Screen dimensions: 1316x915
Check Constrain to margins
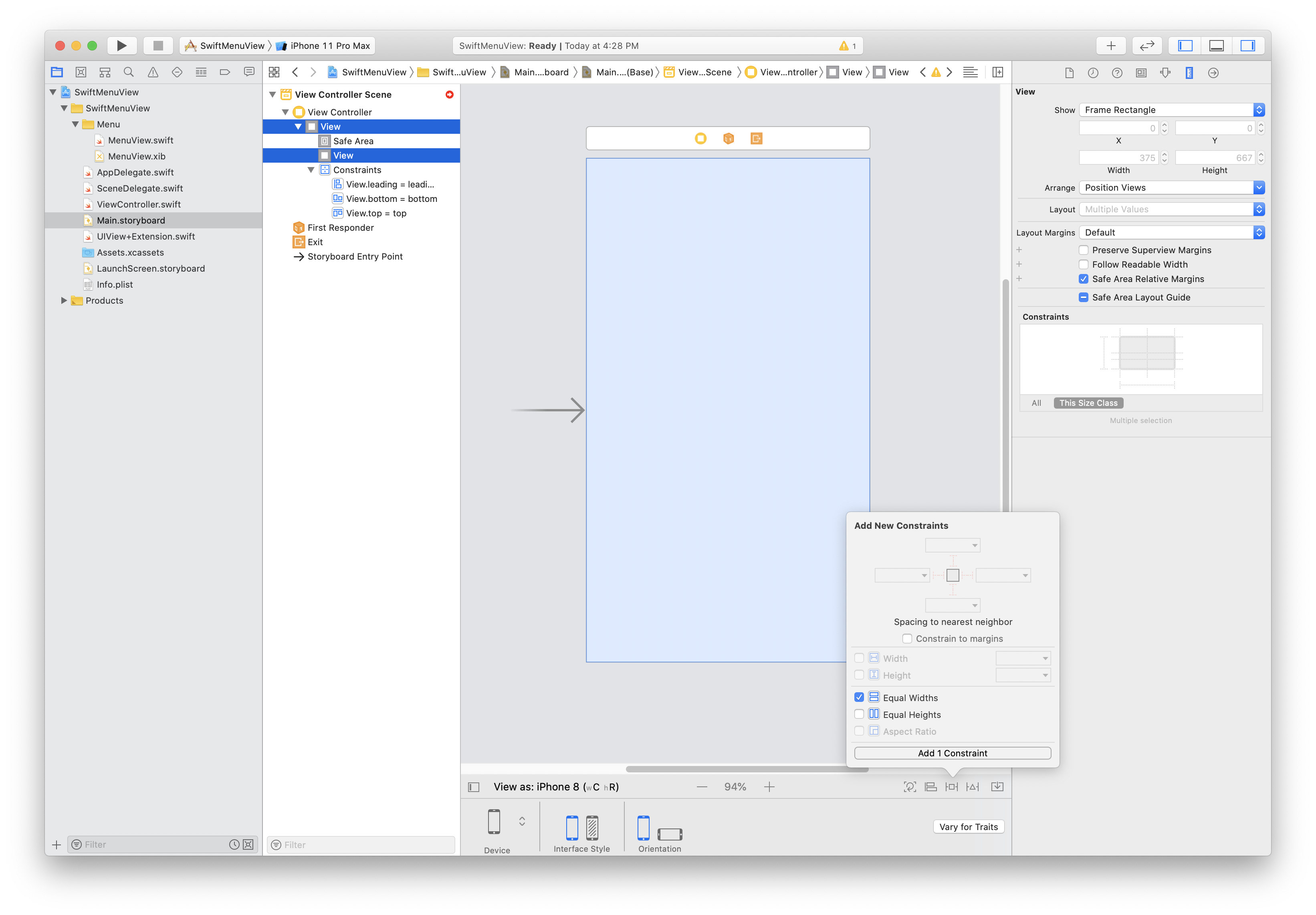pyautogui.click(x=907, y=638)
